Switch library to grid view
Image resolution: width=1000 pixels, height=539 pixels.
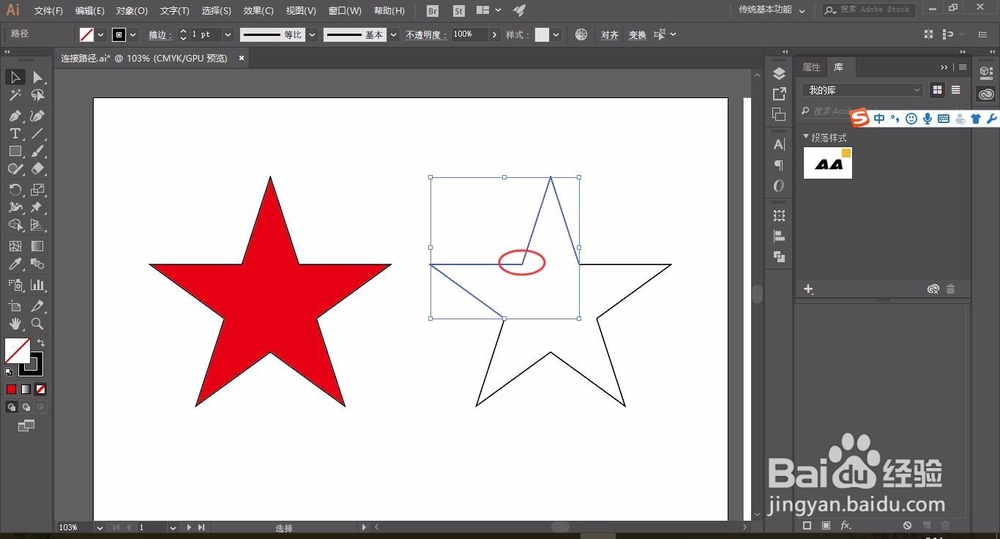[937, 90]
